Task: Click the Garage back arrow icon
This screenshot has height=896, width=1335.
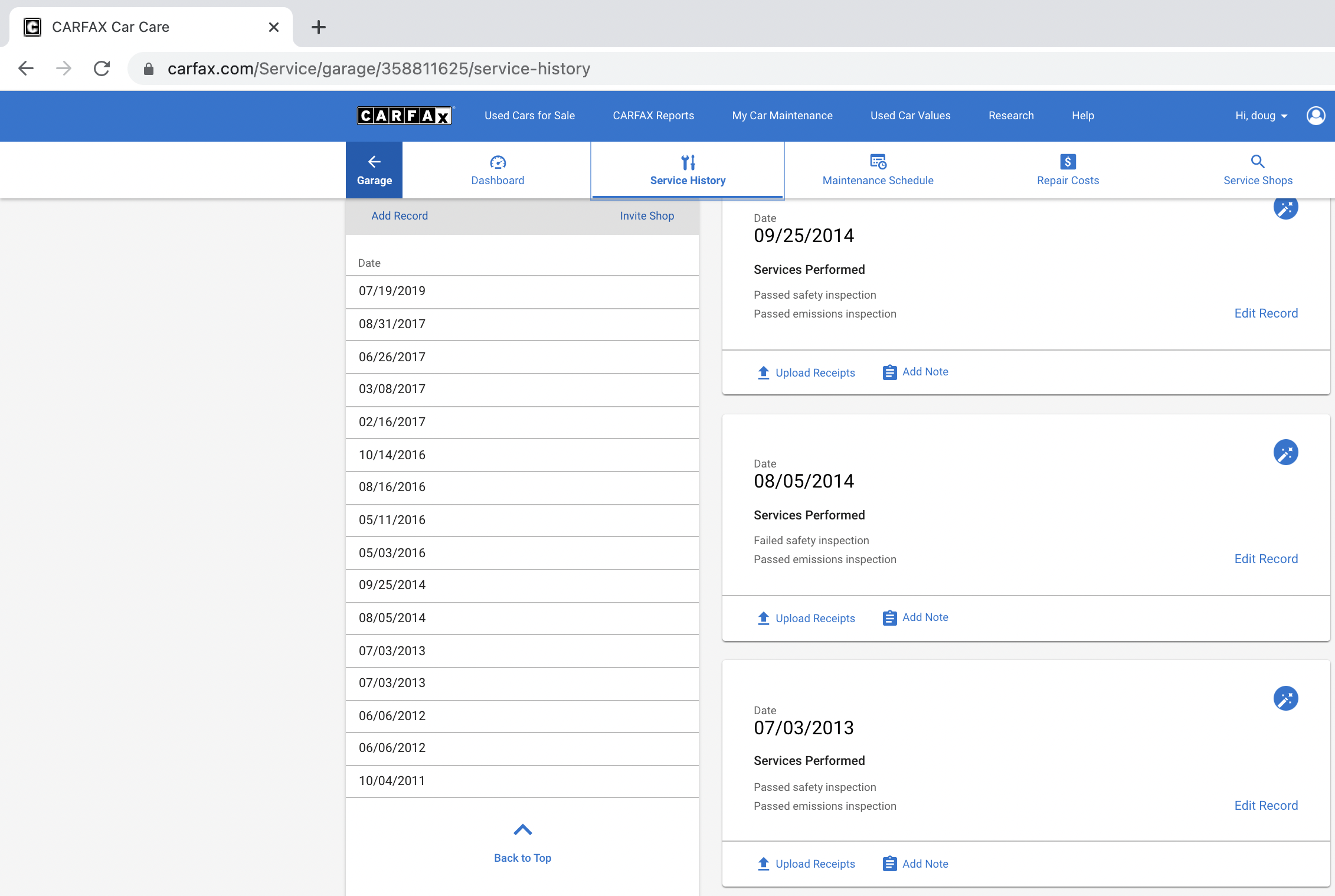Action: tap(374, 162)
